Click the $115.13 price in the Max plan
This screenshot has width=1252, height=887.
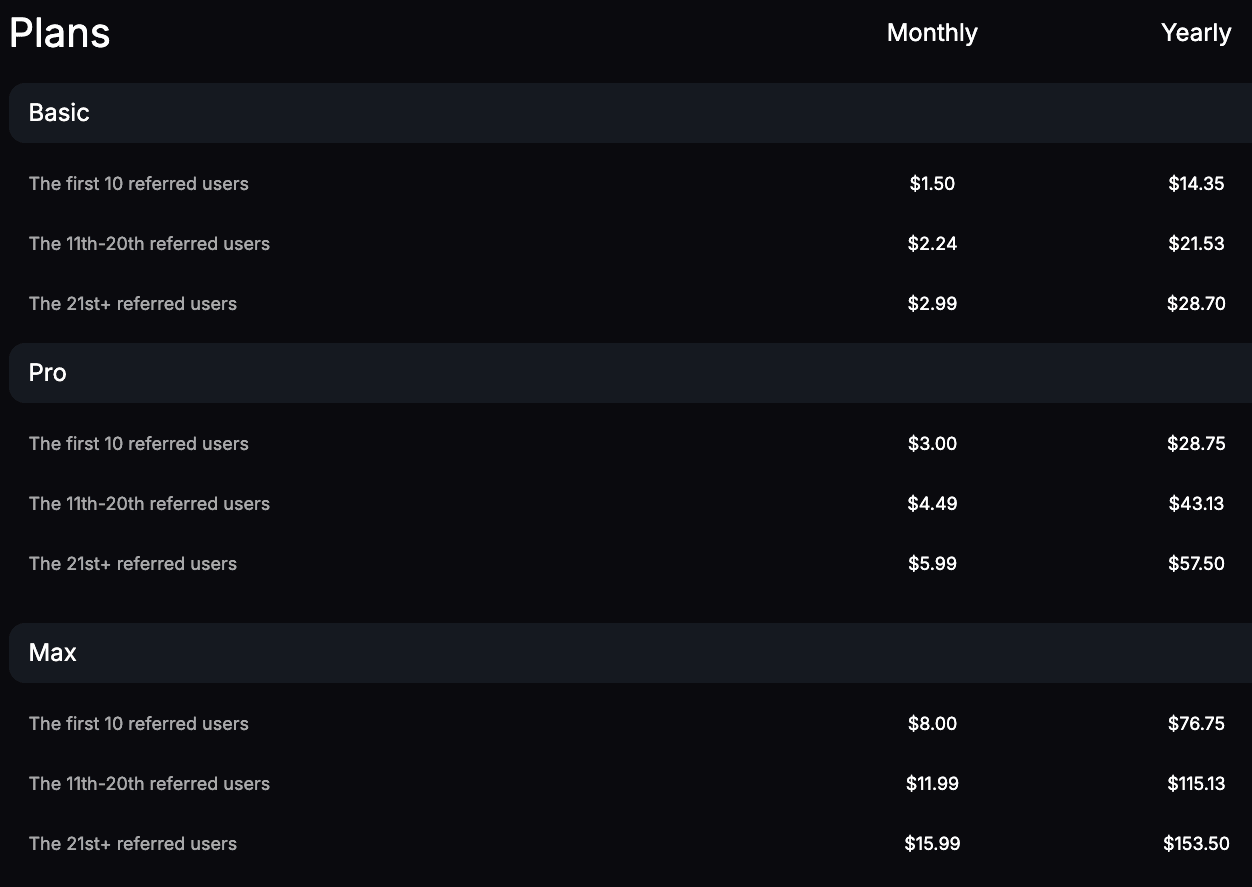tap(1196, 783)
